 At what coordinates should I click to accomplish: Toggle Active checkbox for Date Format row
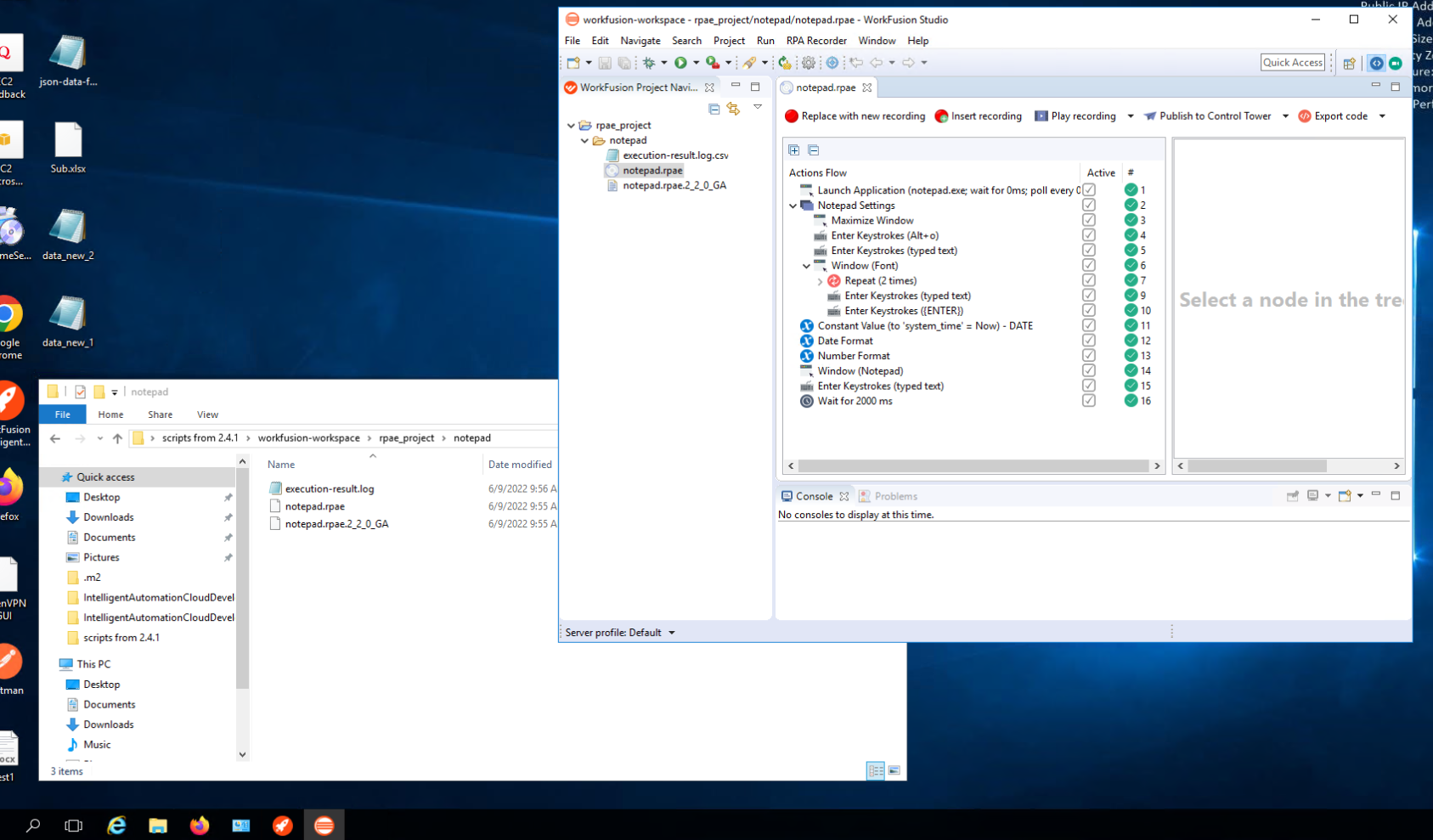pos(1089,341)
